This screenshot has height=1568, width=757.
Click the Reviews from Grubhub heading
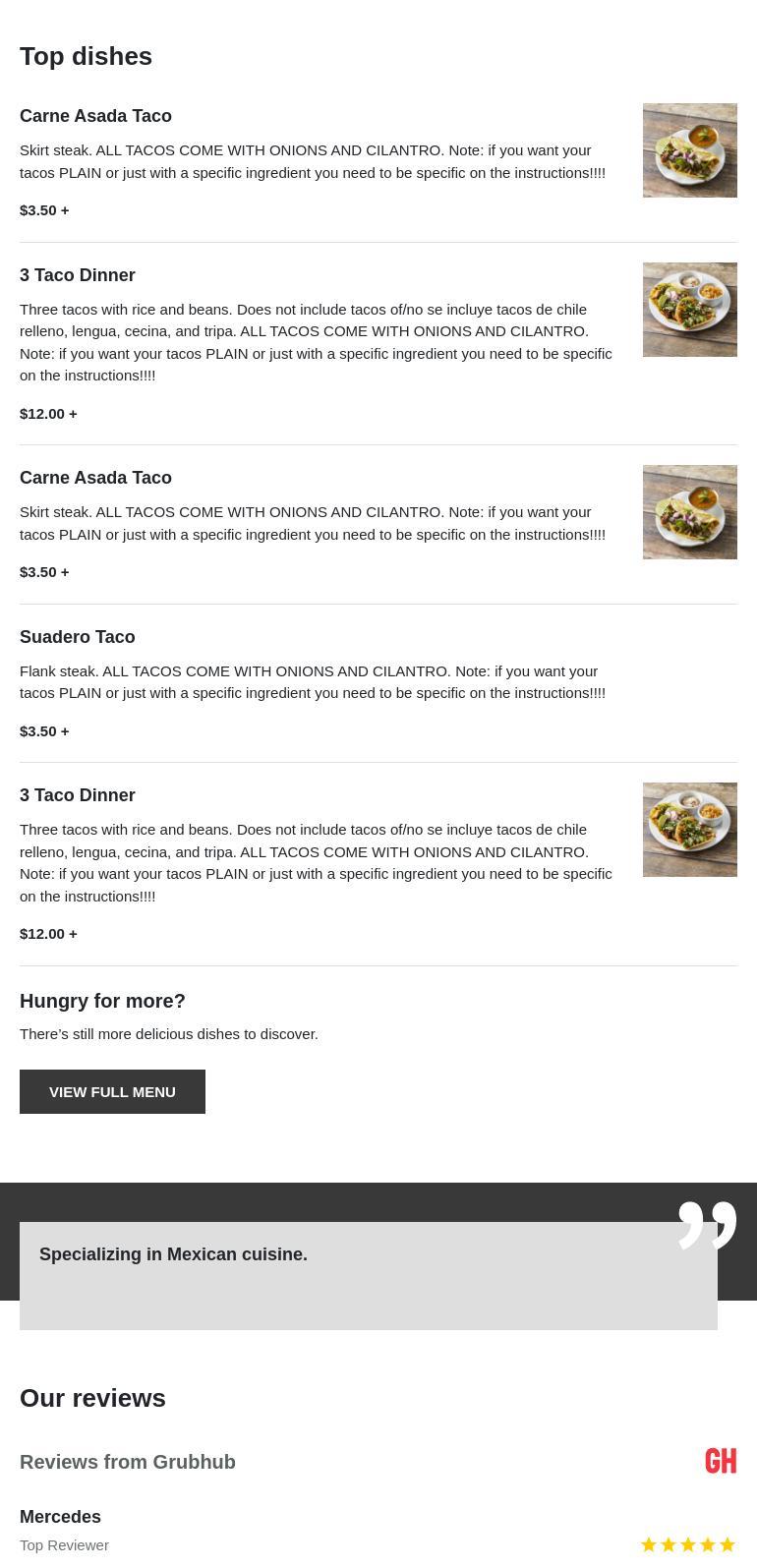[x=128, y=1462]
